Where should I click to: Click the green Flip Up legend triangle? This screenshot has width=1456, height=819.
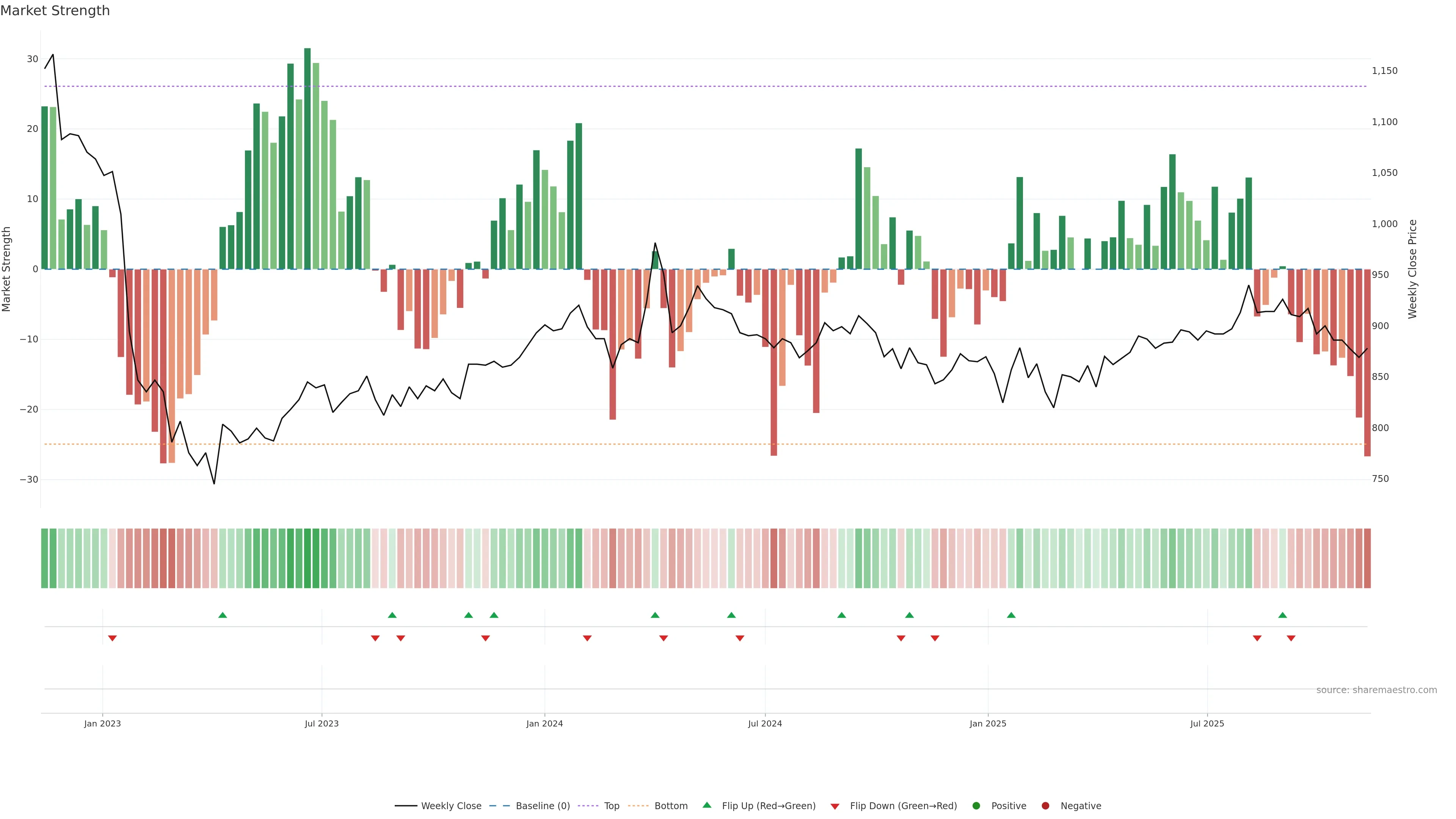click(706, 805)
